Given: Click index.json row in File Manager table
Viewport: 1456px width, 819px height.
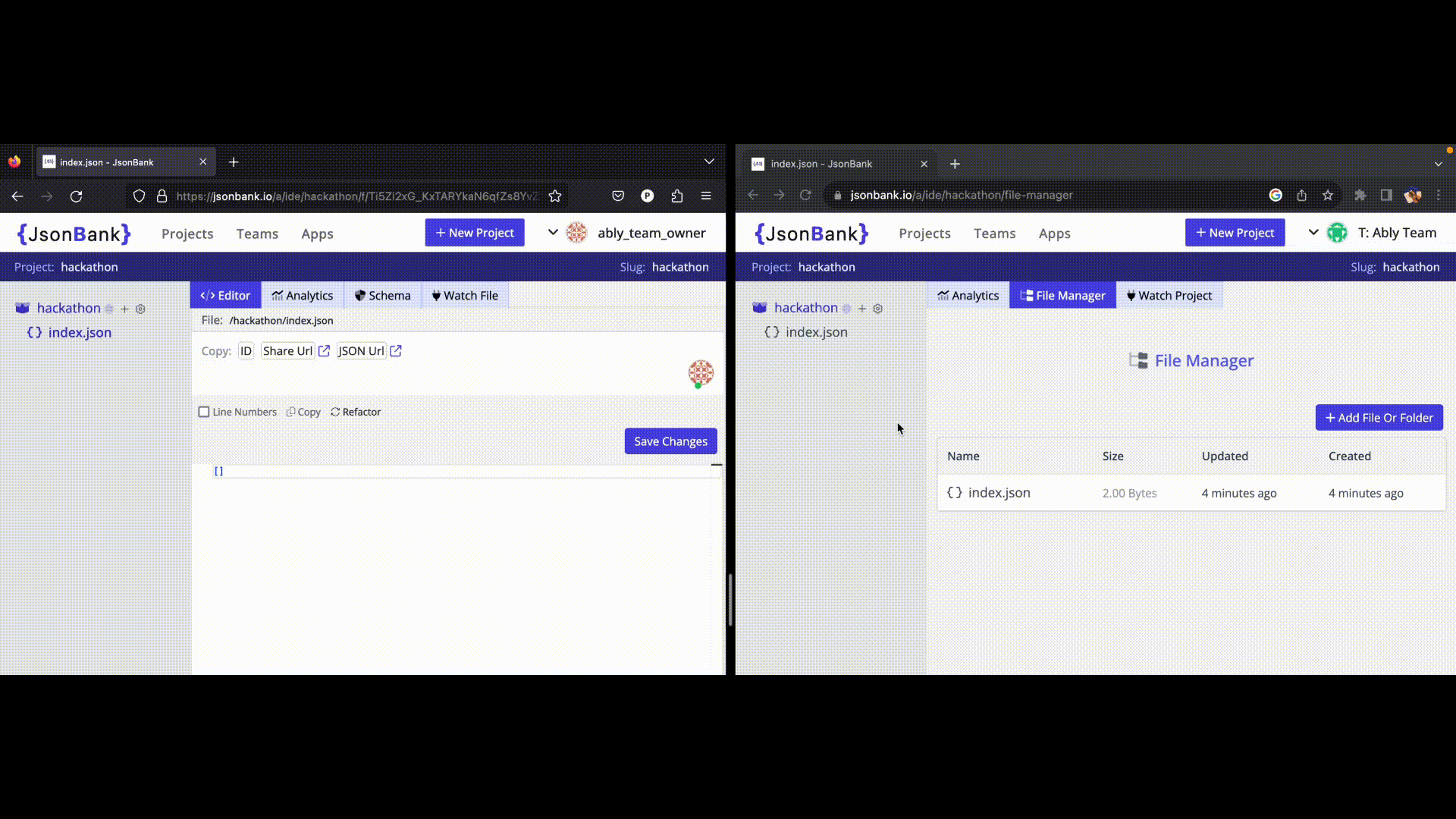Looking at the screenshot, I should (x=999, y=493).
